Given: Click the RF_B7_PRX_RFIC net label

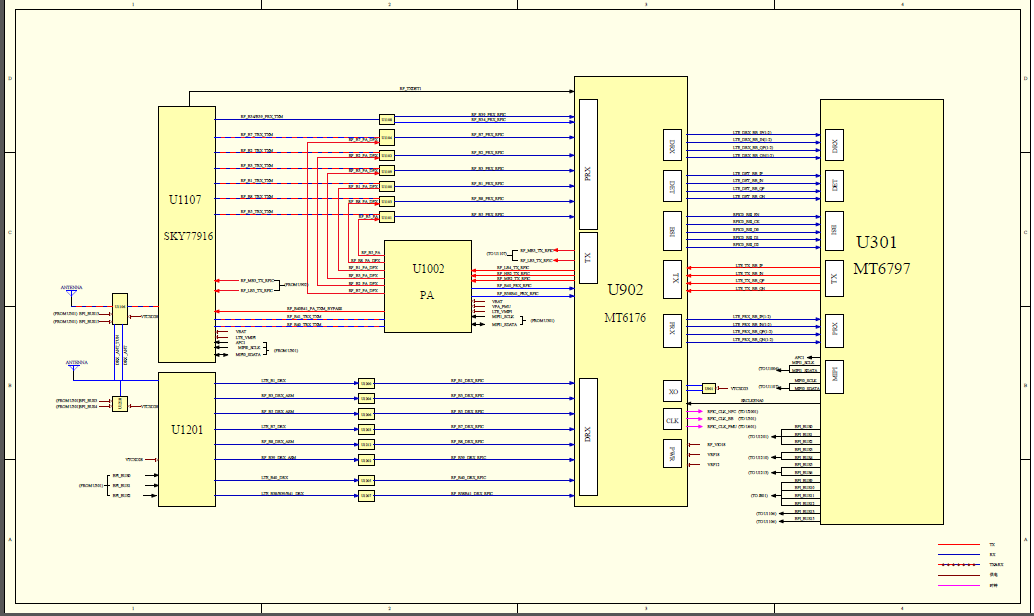Looking at the screenshot, I should point(487,135).
